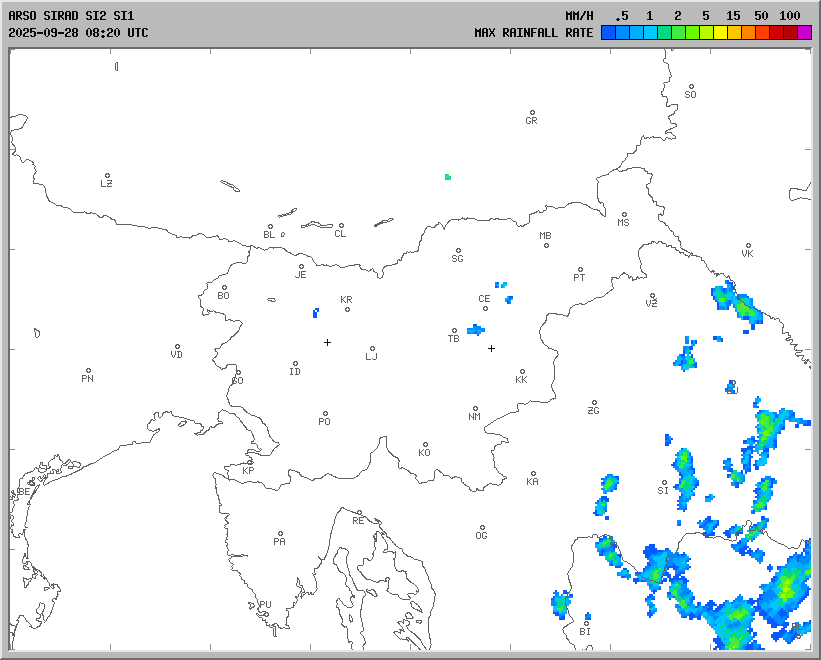Click the MAX RAINFALL RATE label

pos(534,33)
